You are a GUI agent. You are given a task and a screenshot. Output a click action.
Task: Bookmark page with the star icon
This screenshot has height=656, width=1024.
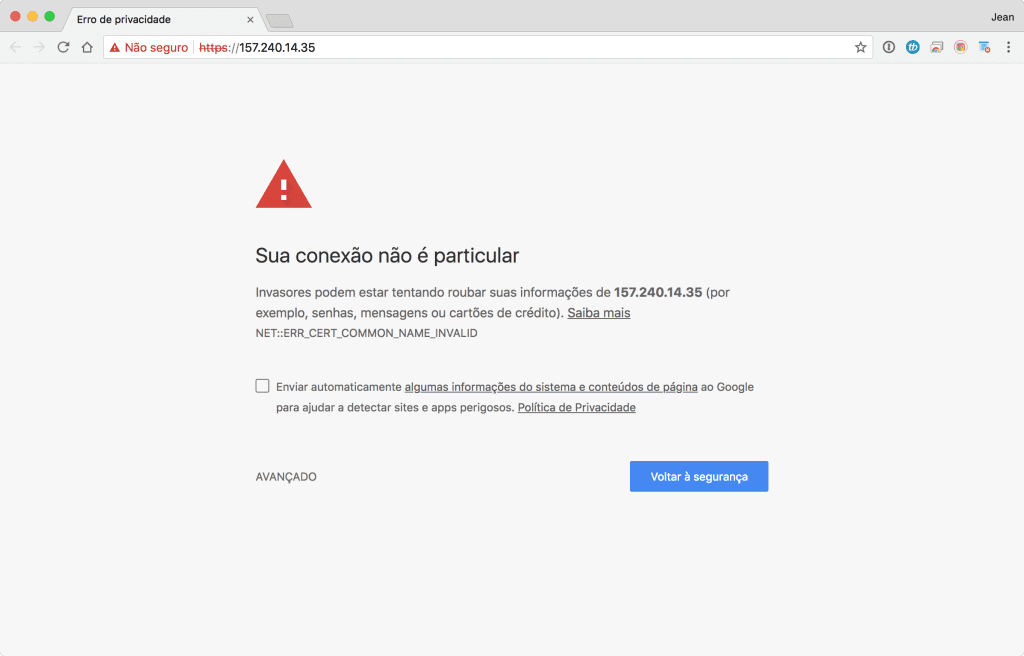coord(860,47)
